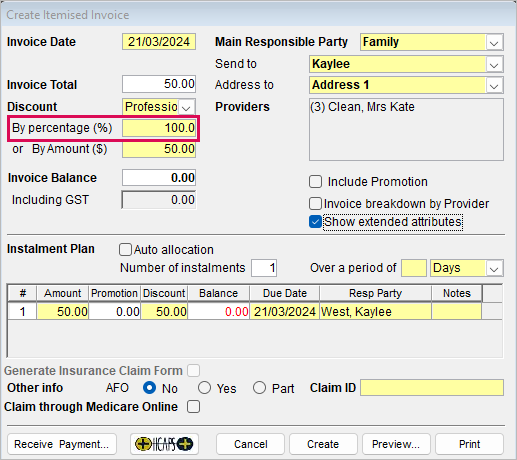
Task: Open the Address to dropdown
Action: pos(494,85)
